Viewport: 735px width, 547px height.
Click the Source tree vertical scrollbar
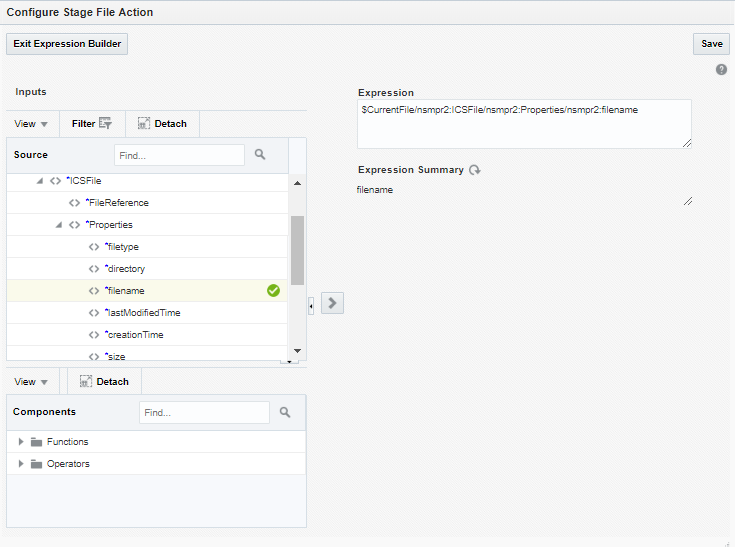pos(297,250)
